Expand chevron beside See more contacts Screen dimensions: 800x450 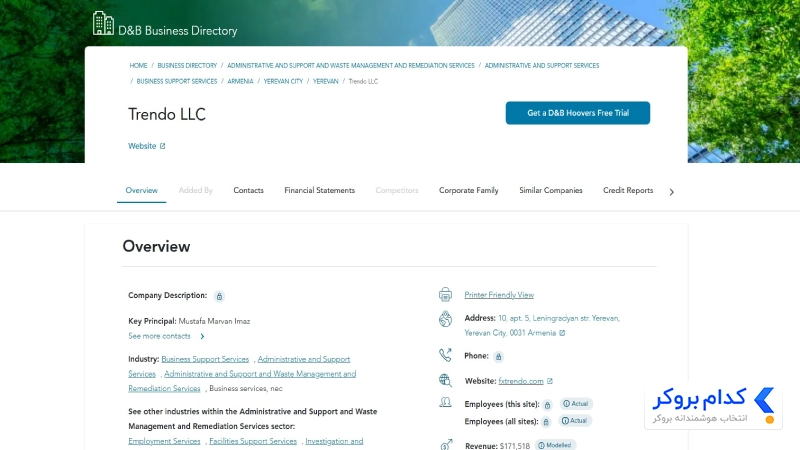[x=203, y=336]
